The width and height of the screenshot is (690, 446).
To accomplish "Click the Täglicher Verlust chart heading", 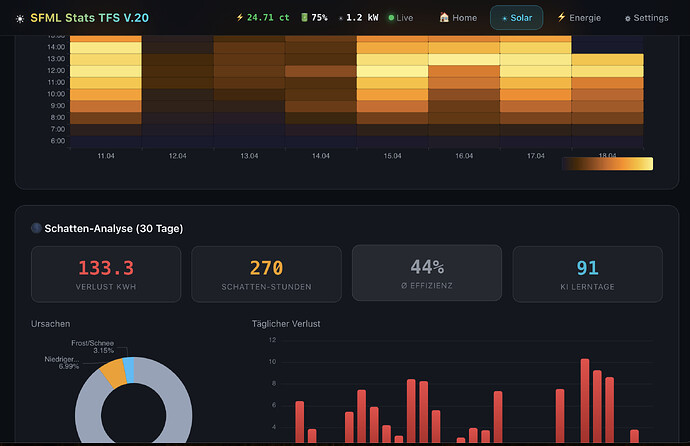I will point(286,324).
